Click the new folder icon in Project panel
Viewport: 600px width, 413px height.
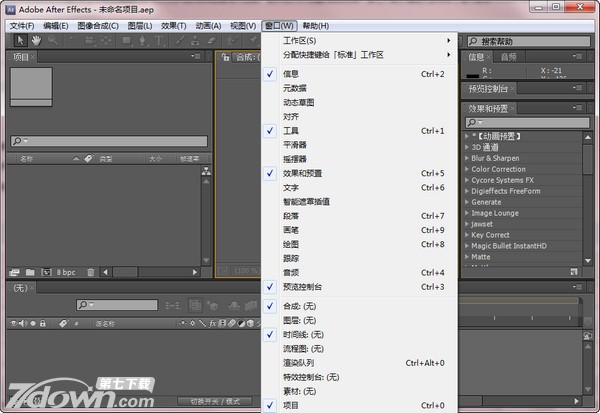pos(29,271)
